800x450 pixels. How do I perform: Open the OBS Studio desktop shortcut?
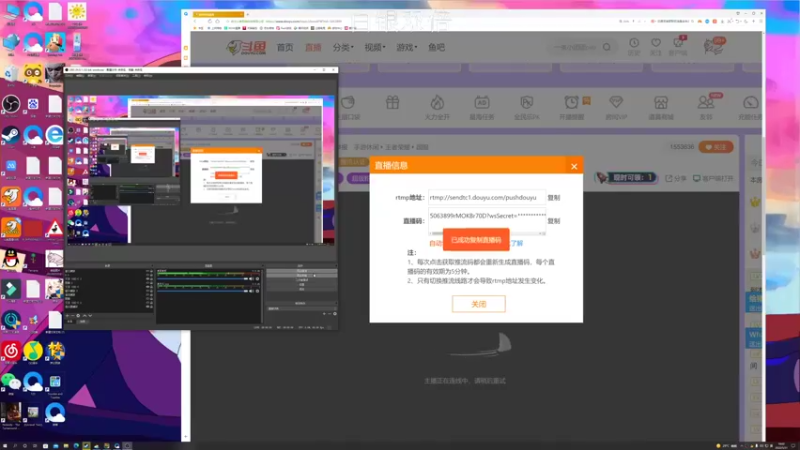(x=11, y=105)
